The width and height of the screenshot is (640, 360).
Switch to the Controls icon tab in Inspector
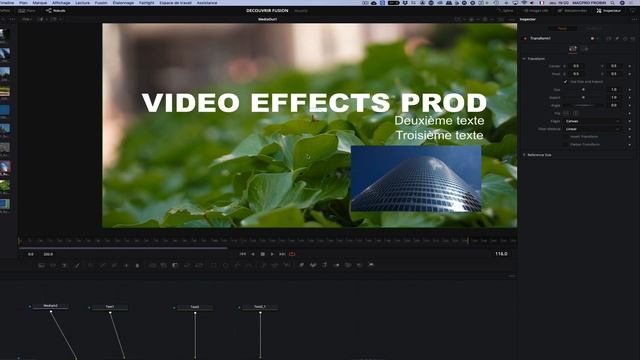[572, 49]
